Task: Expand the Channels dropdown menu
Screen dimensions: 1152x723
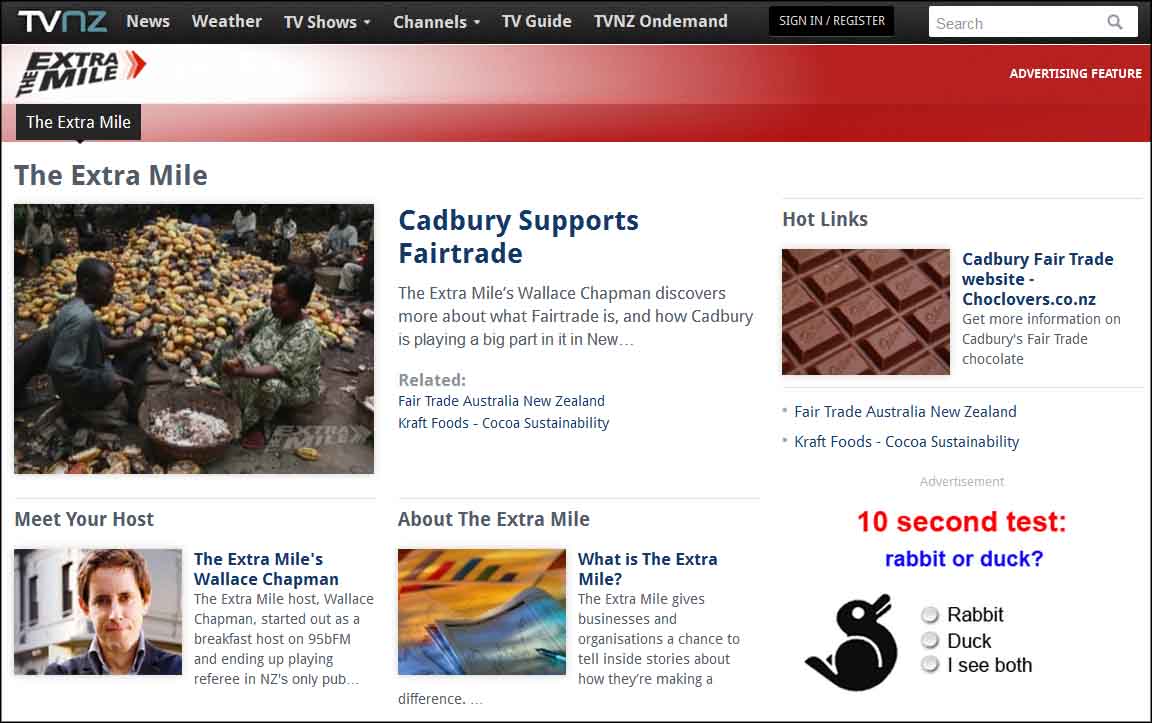Action: tap(436, 22)
